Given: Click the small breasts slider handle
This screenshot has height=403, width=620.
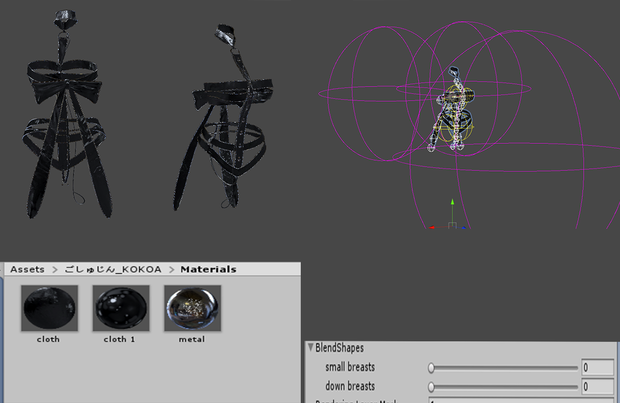Looking at the screenshot, I should point(431,368).
